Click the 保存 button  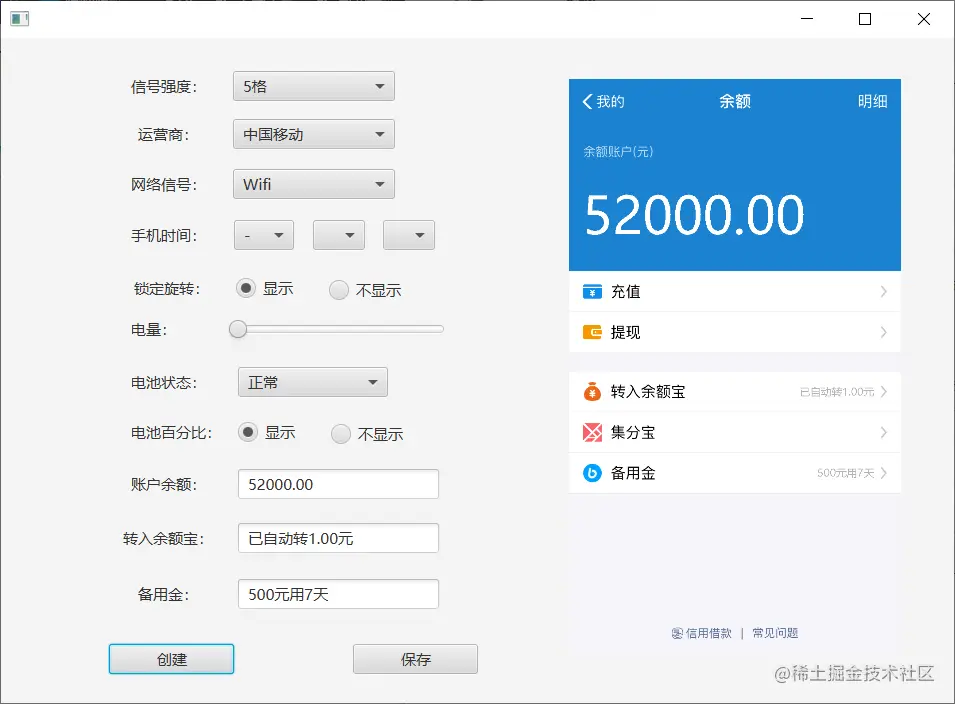(x=415, y=659)
